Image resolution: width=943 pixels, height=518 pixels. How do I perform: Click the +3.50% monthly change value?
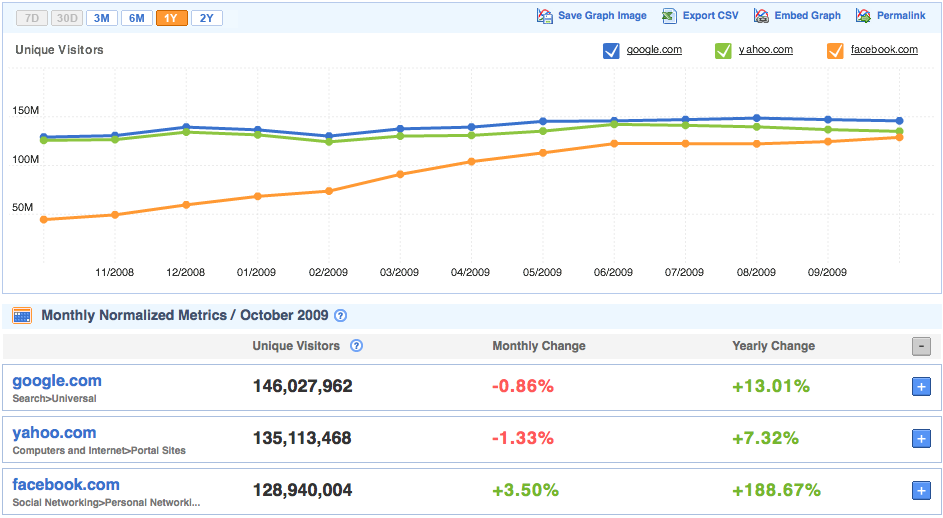coord(525,490)
